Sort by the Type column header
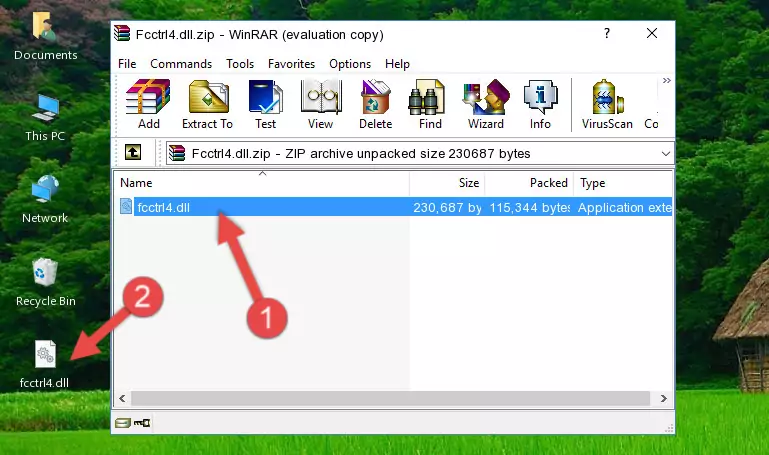The width and height of the screenshot is (769, 455). (x=623, y=183)
